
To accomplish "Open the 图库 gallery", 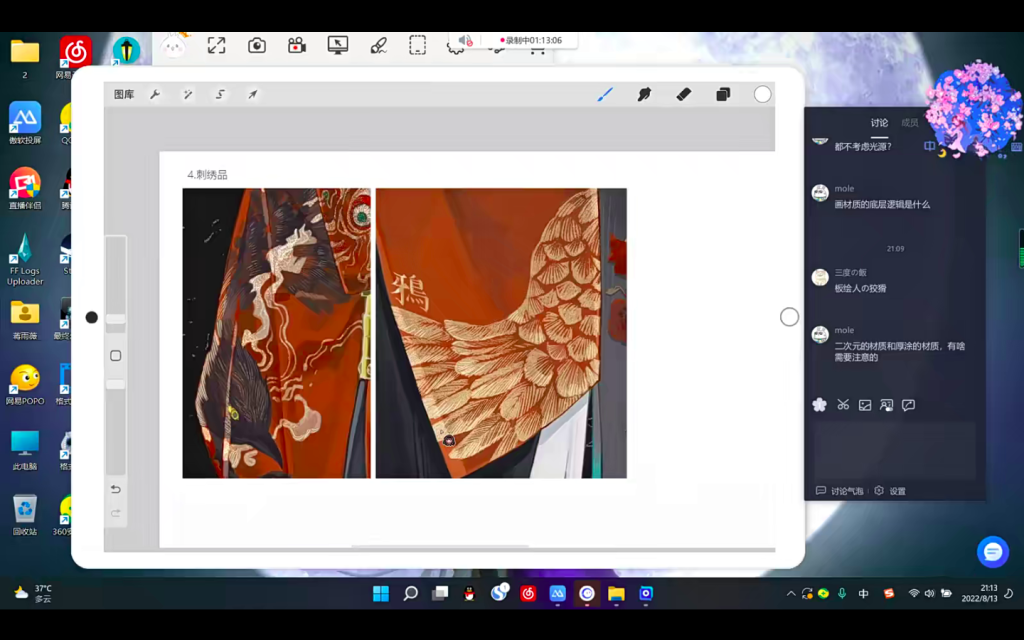I will pos(124,94).
